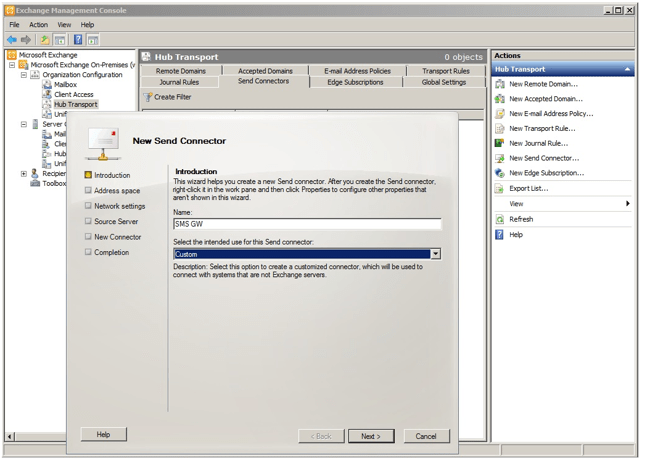Click the Recipient Configuration node icon
The width and height of the screenshot is (650, 463).
point(35,173)
